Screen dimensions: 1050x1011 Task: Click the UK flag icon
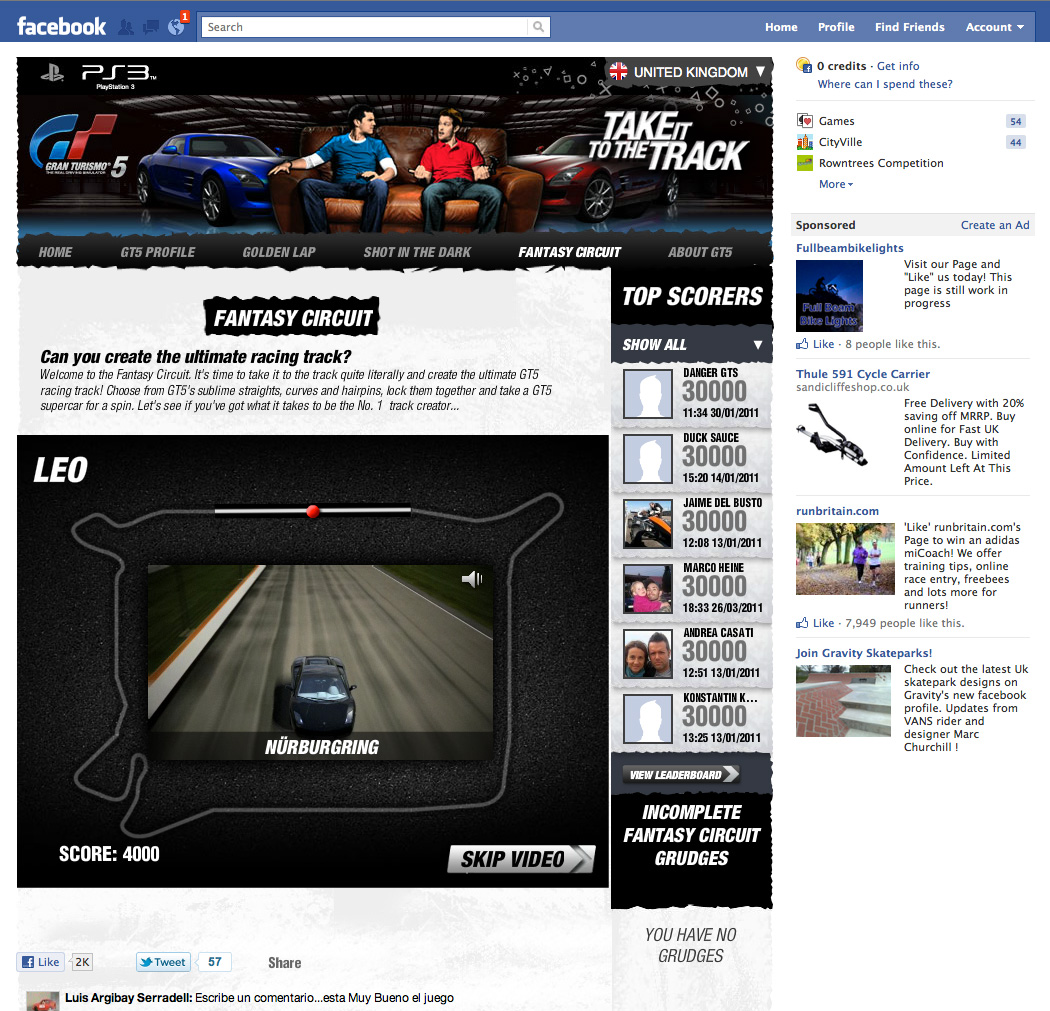coord(619,71)
